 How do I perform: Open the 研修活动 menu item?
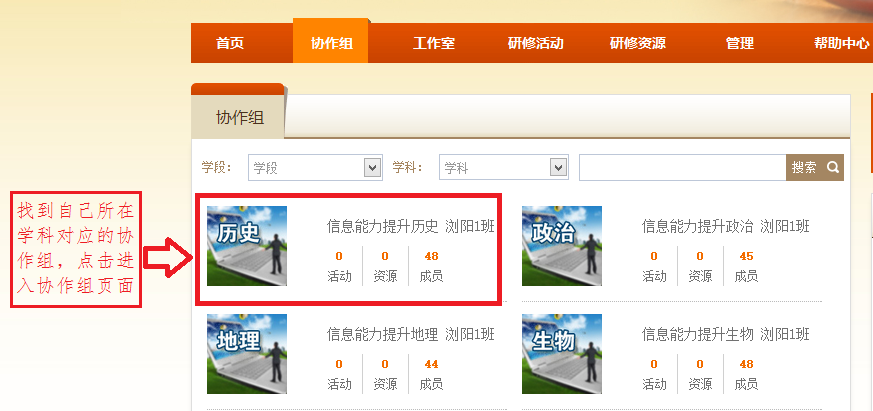tap(536, 43)
